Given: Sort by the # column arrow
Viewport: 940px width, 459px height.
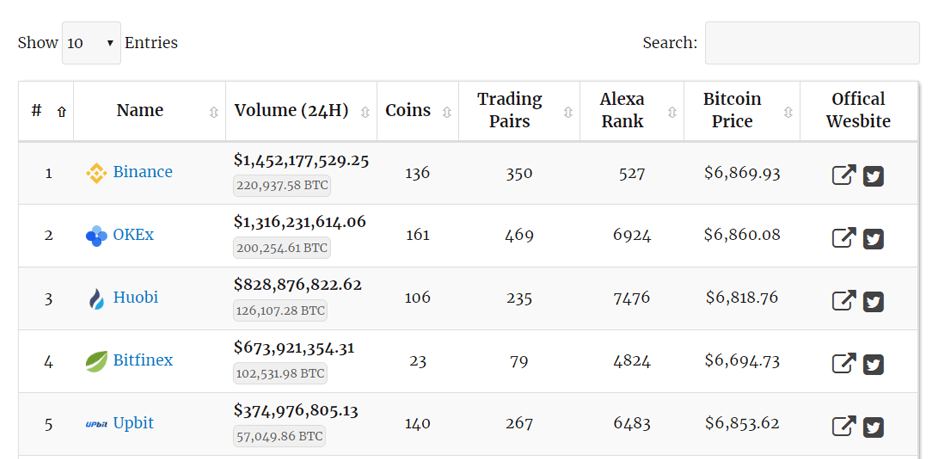Looking at the screenshot, I should click(x=61, y=111).
